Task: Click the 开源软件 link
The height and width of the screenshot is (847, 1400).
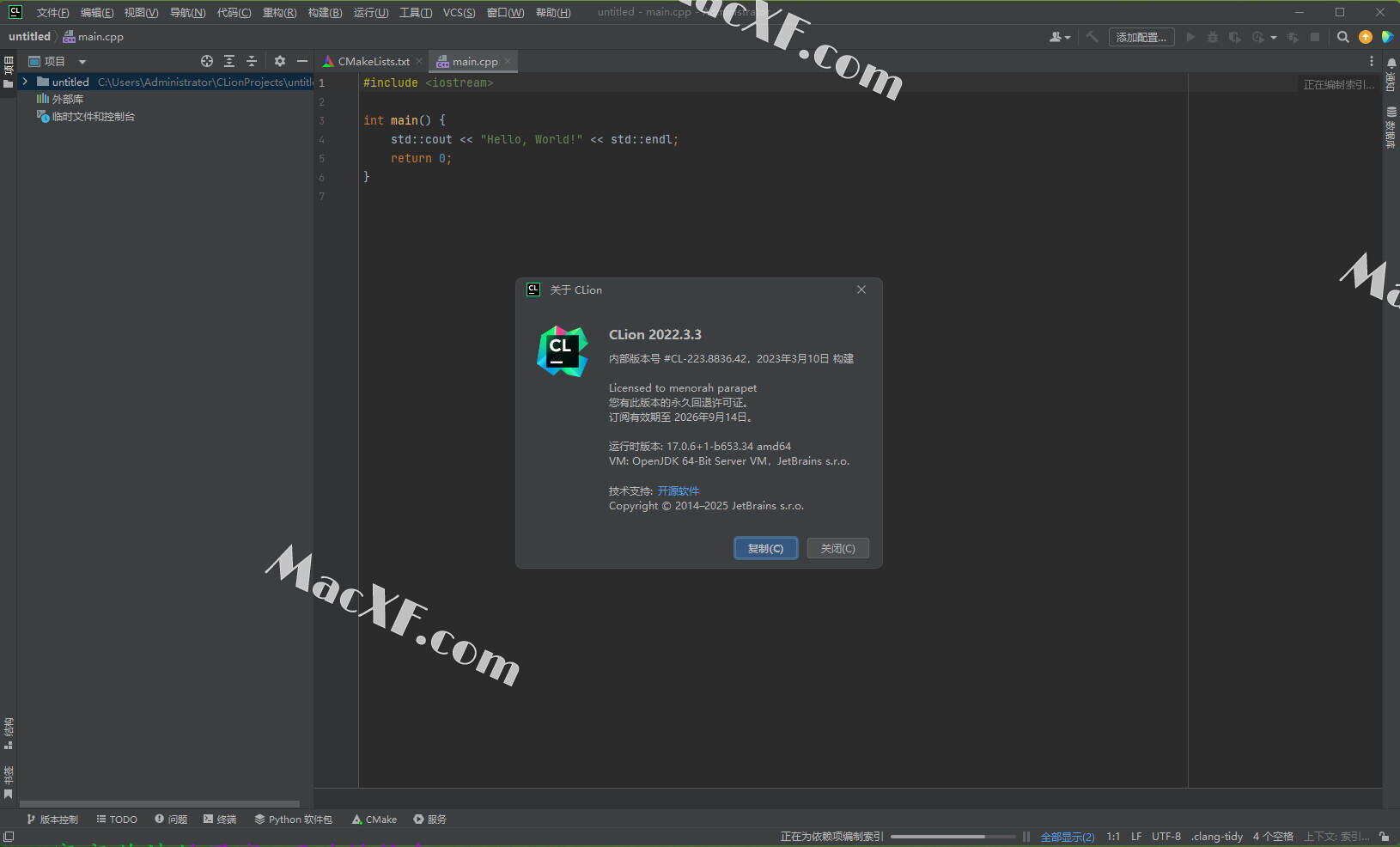Action: click(678, 491)
